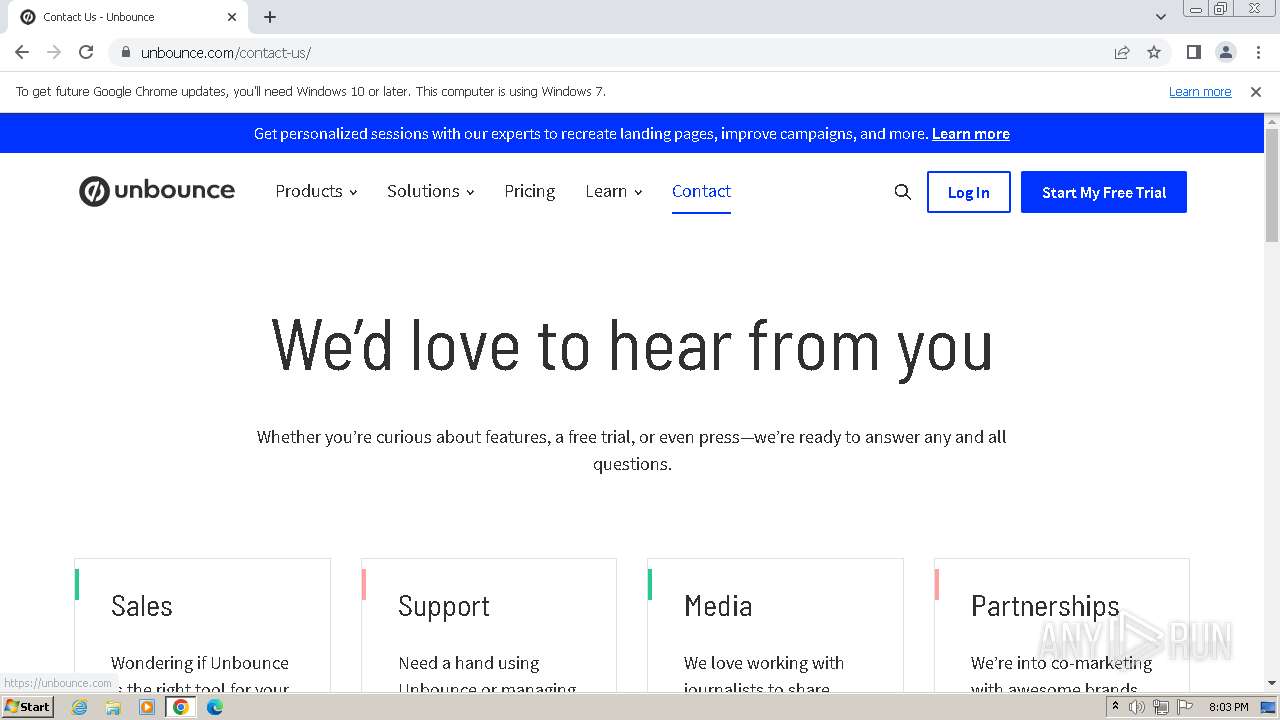Click the browser forward arrow

click(54, 52)
